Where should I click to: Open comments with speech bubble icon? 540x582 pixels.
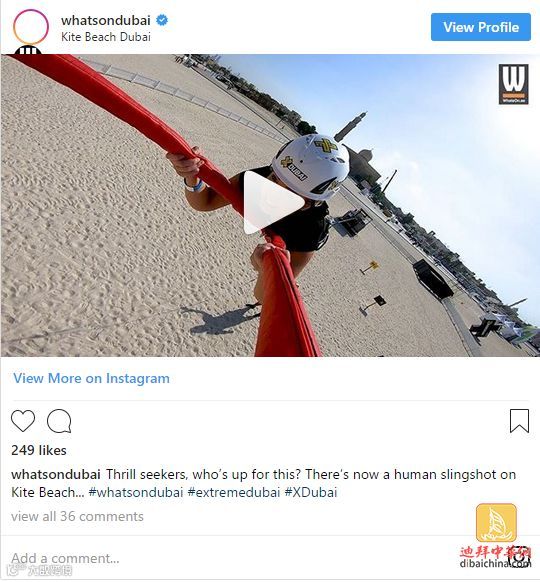click(x=59, y=421)
